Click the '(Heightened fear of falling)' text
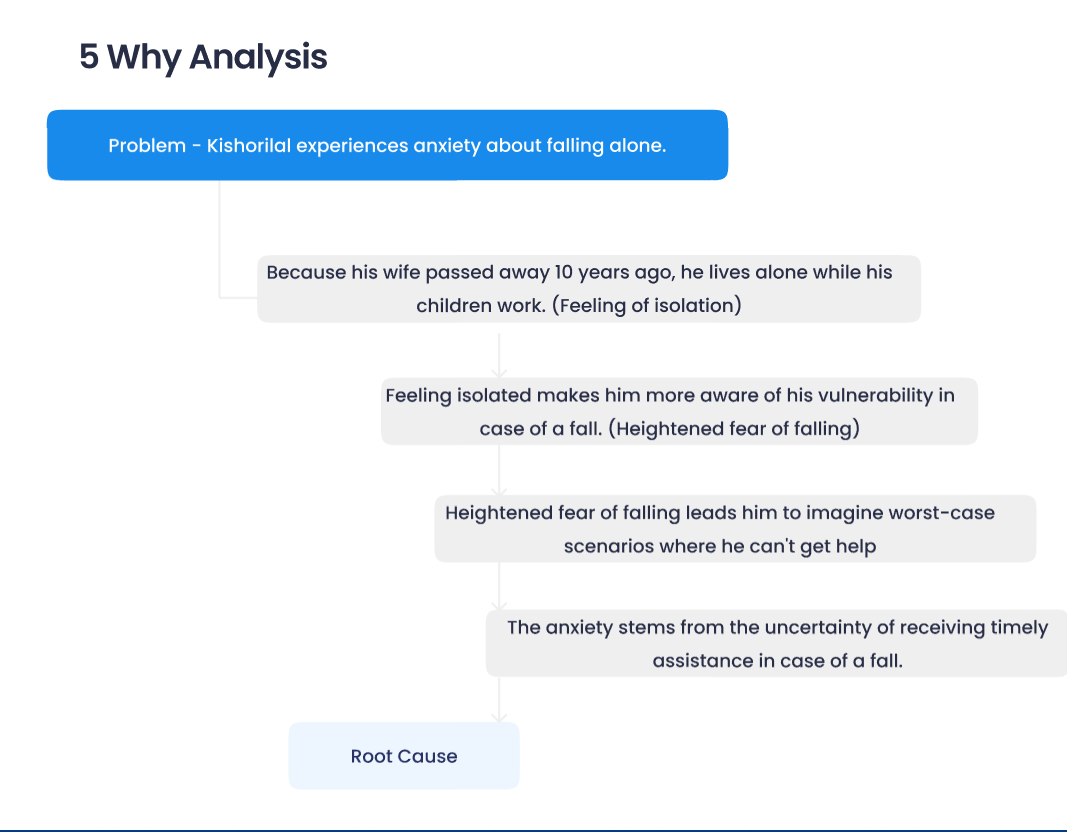The width and height of the screenshot is (1067, 832). click(x=734, y=429)
